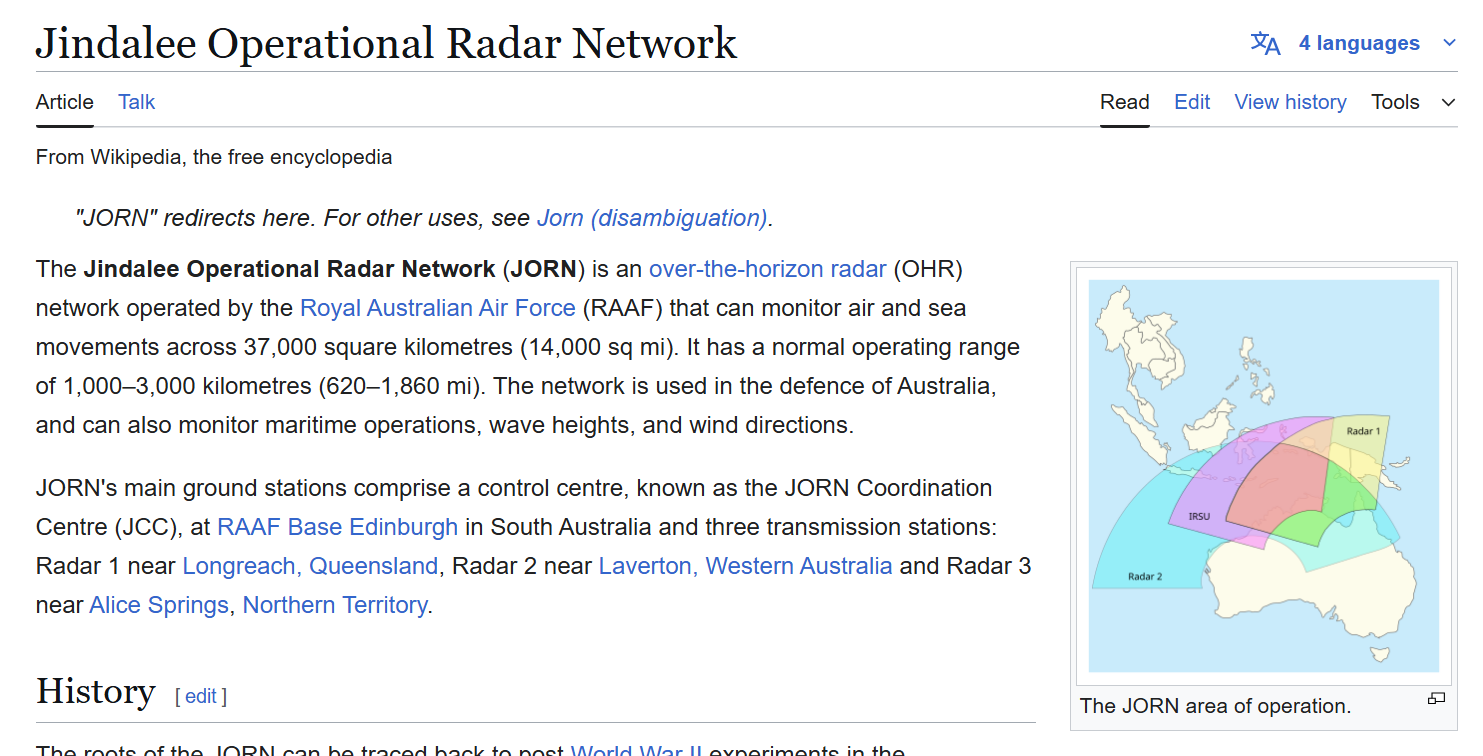The height and width of the screenshot is (756, 1483).
Task: Open the Edit tab
Action: tap(1192, 102)
